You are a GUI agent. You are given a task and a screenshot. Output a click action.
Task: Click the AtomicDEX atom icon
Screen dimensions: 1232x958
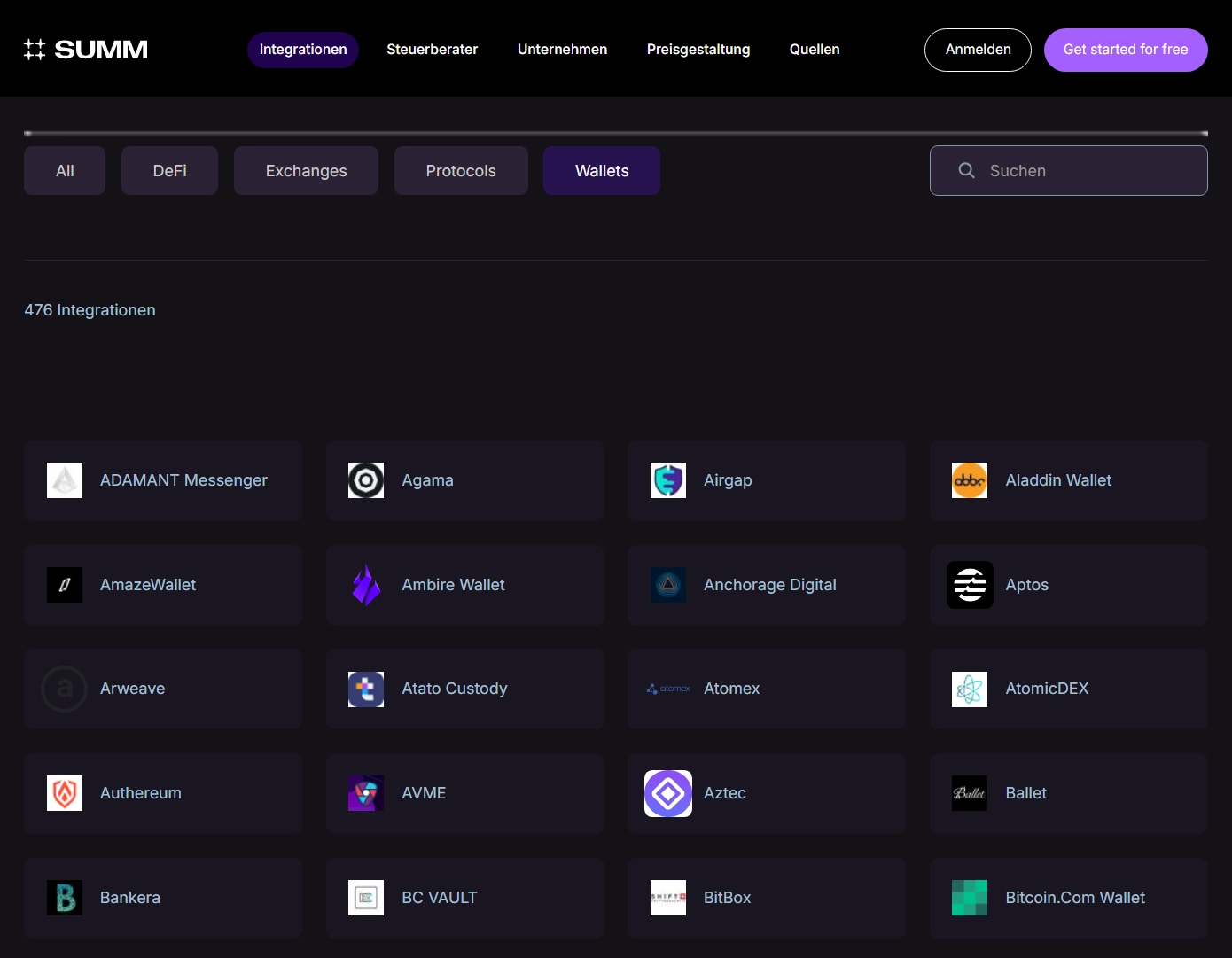pyautogui.click(x=970, y=689)
